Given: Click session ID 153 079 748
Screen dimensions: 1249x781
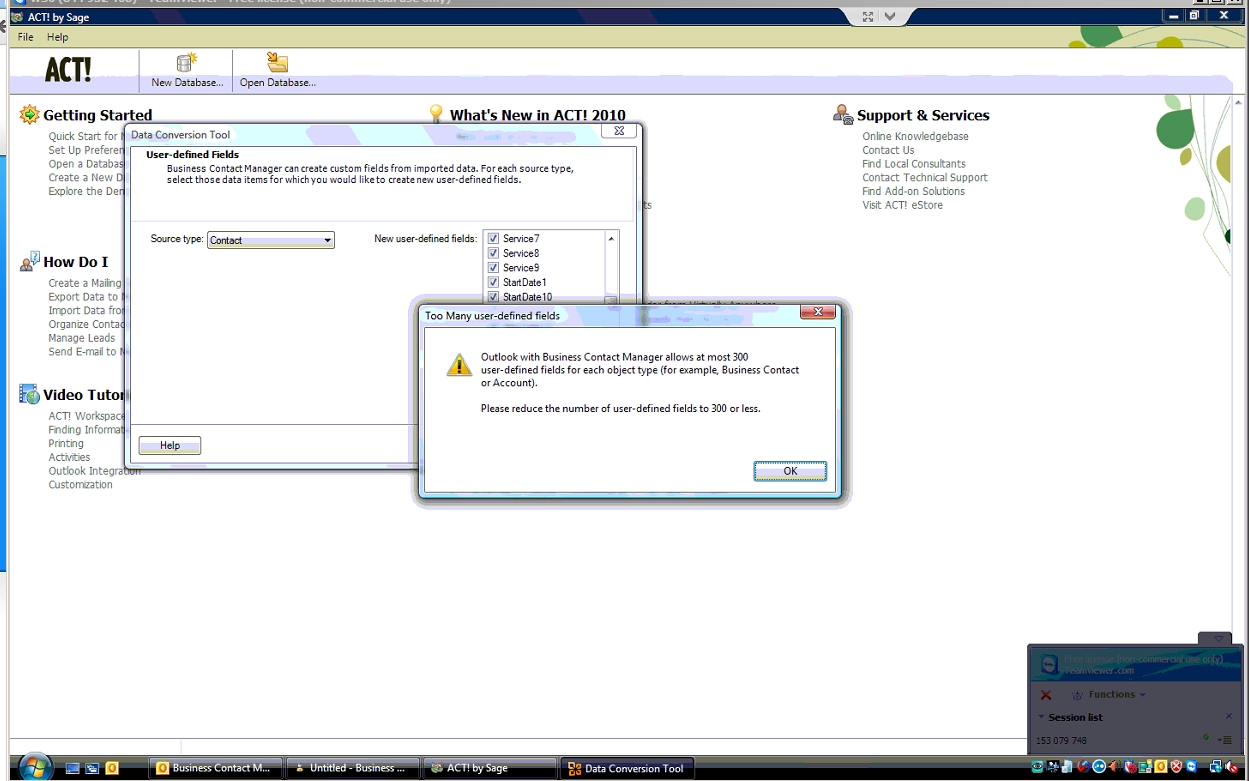Looking at the screenshot, I should [1061, 741].
